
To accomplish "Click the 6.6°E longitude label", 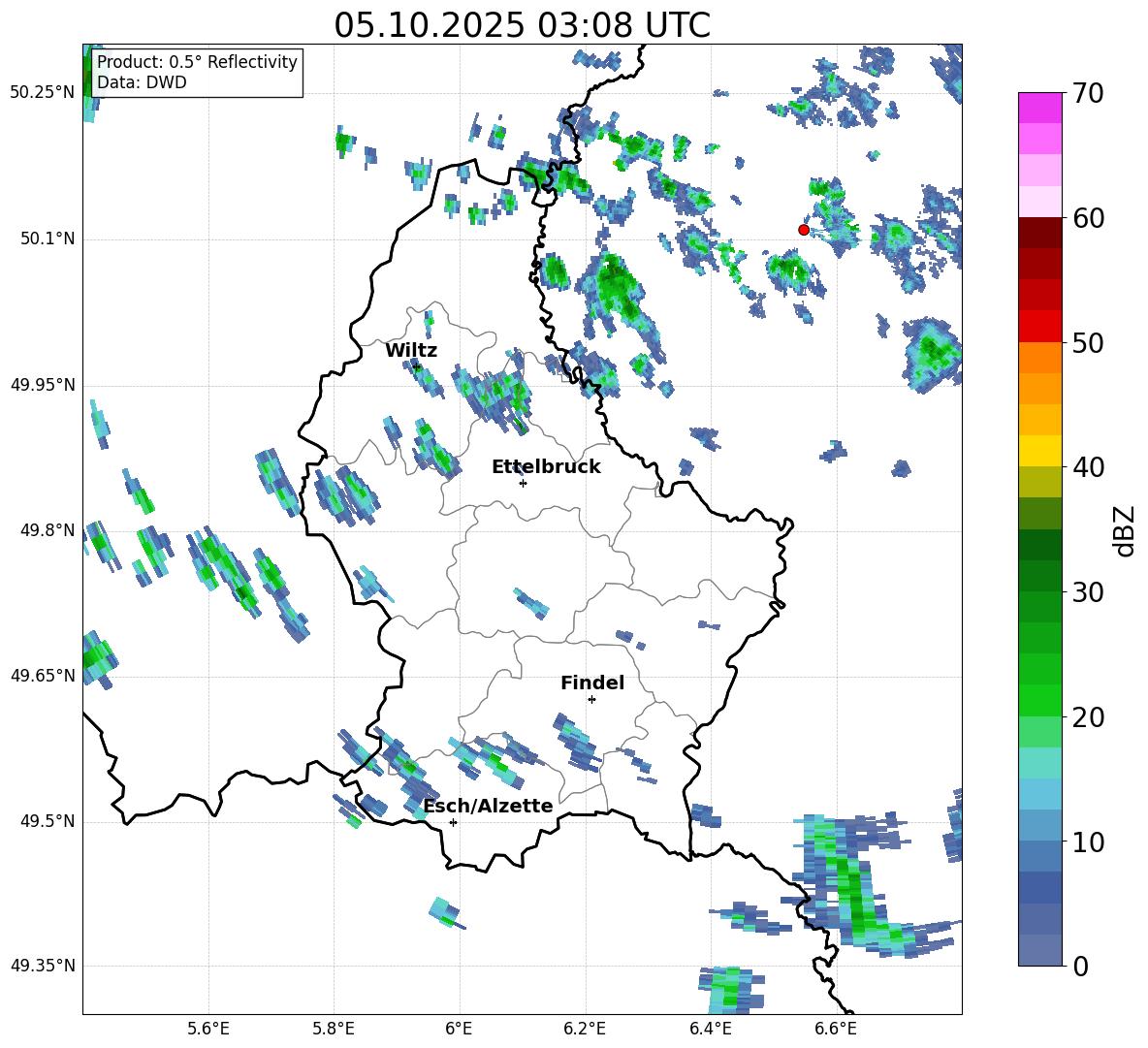I will pyautogui.click(x=836, y=1029).
